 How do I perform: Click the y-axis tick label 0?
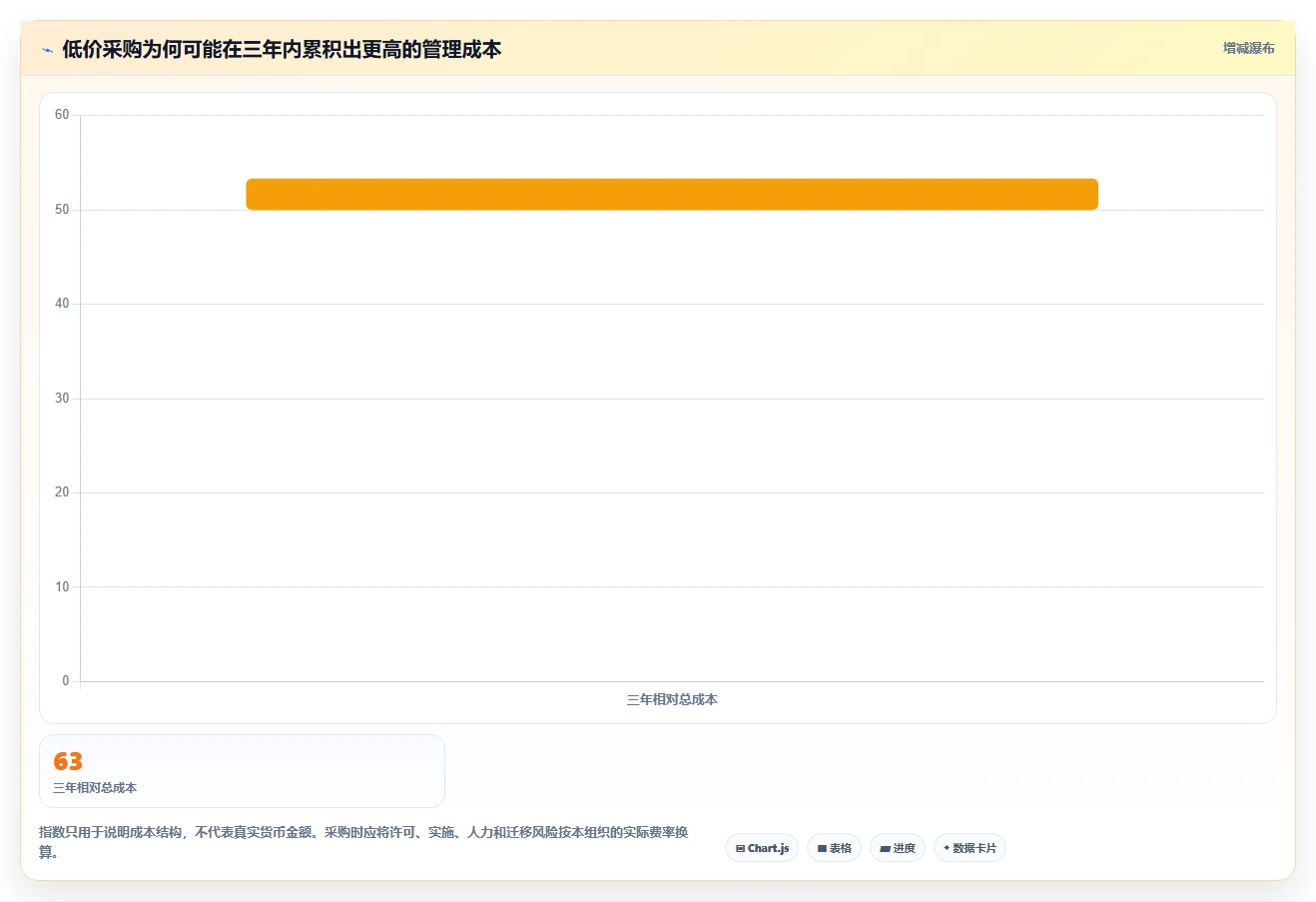[x=66, y=681]
